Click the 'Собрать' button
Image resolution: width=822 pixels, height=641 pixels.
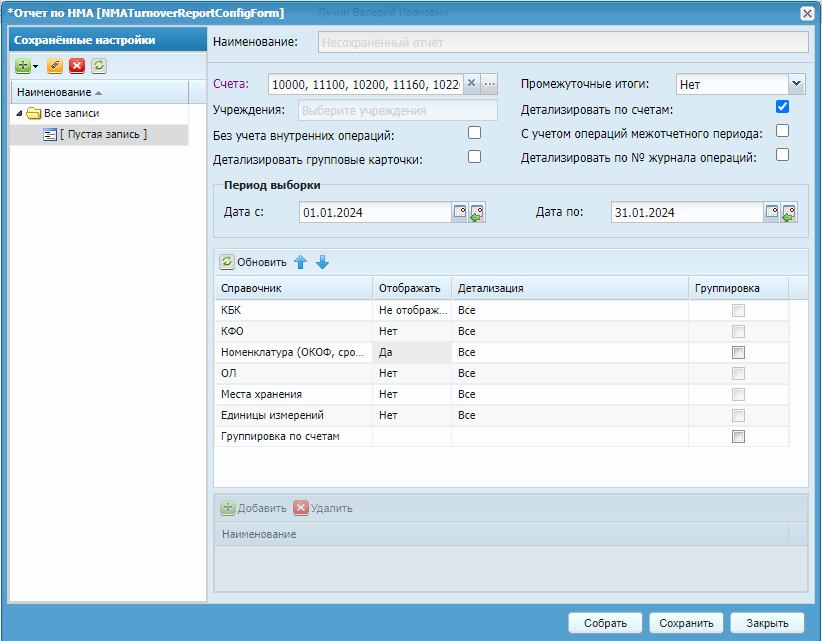(605, 623)
